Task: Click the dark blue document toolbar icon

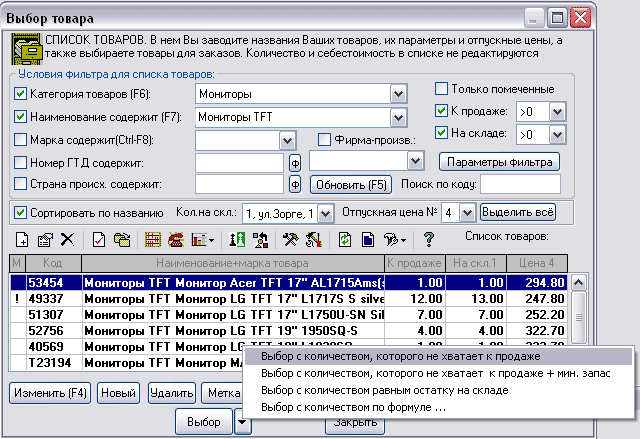Action: (x=368, y=239)
